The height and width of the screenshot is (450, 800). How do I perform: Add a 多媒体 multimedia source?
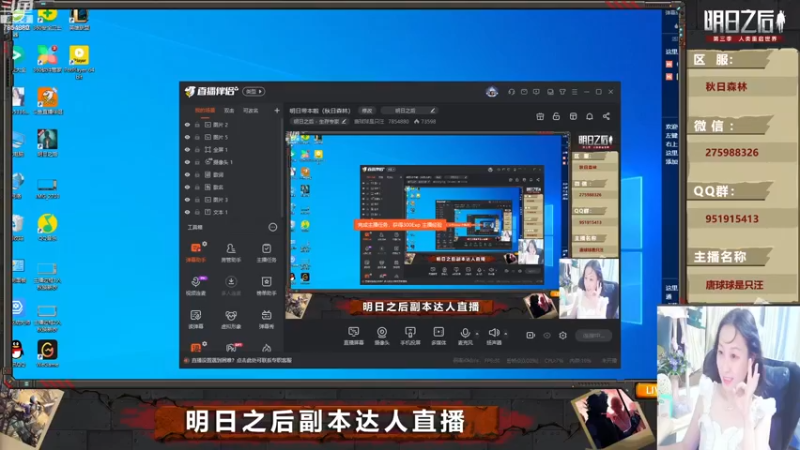[x=439, y=336]
